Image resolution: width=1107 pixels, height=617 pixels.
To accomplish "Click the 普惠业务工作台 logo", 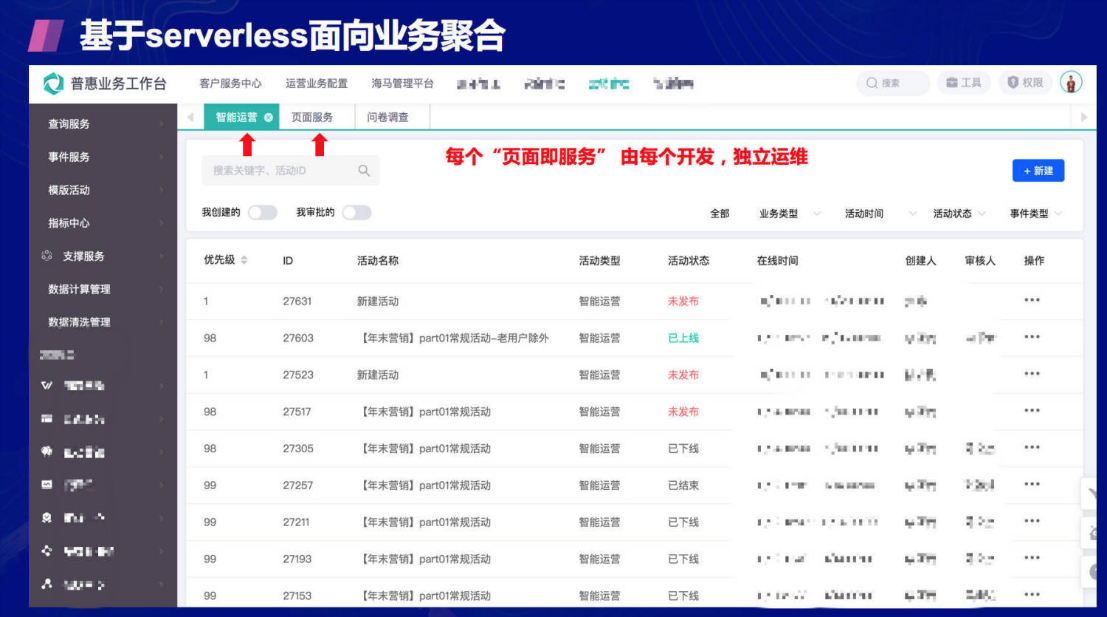I will tap(98, 83).
